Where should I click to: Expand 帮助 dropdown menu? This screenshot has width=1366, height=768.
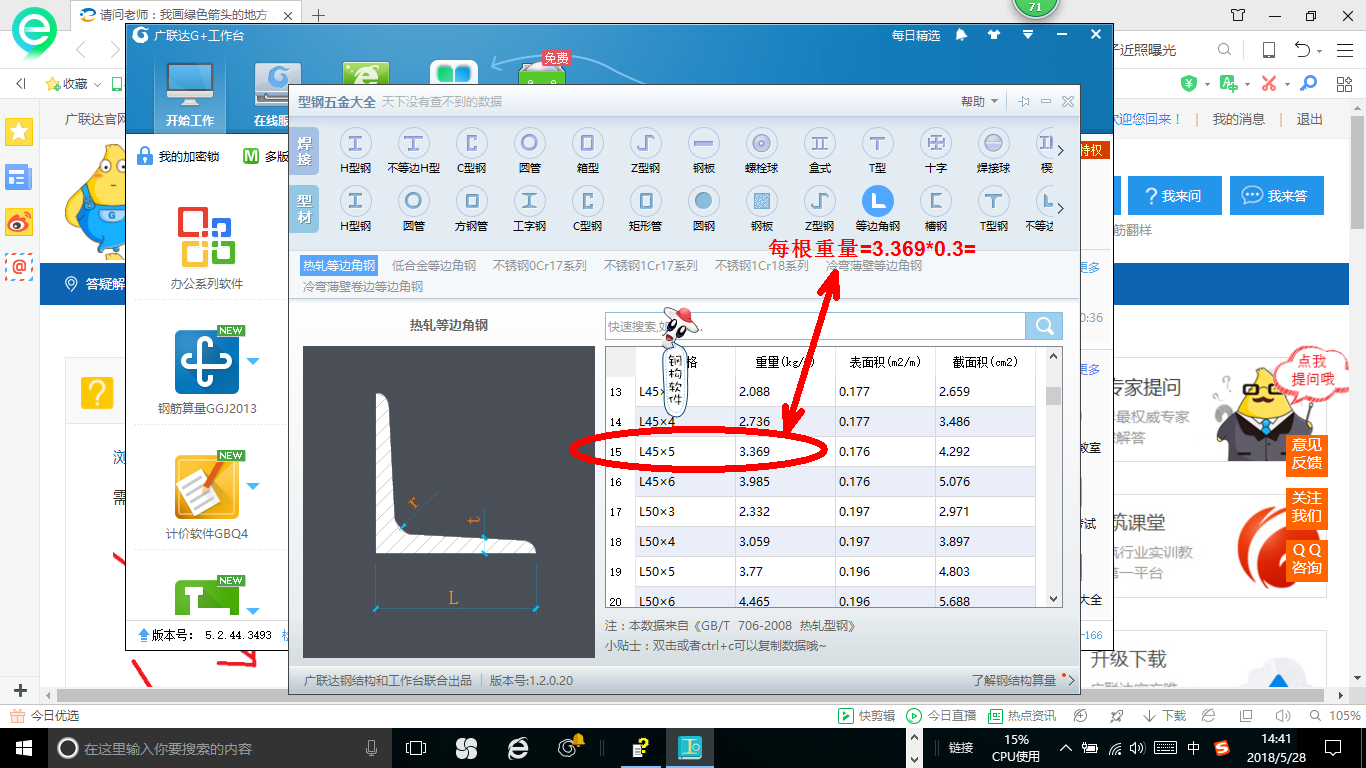click(x=980, y=101)
